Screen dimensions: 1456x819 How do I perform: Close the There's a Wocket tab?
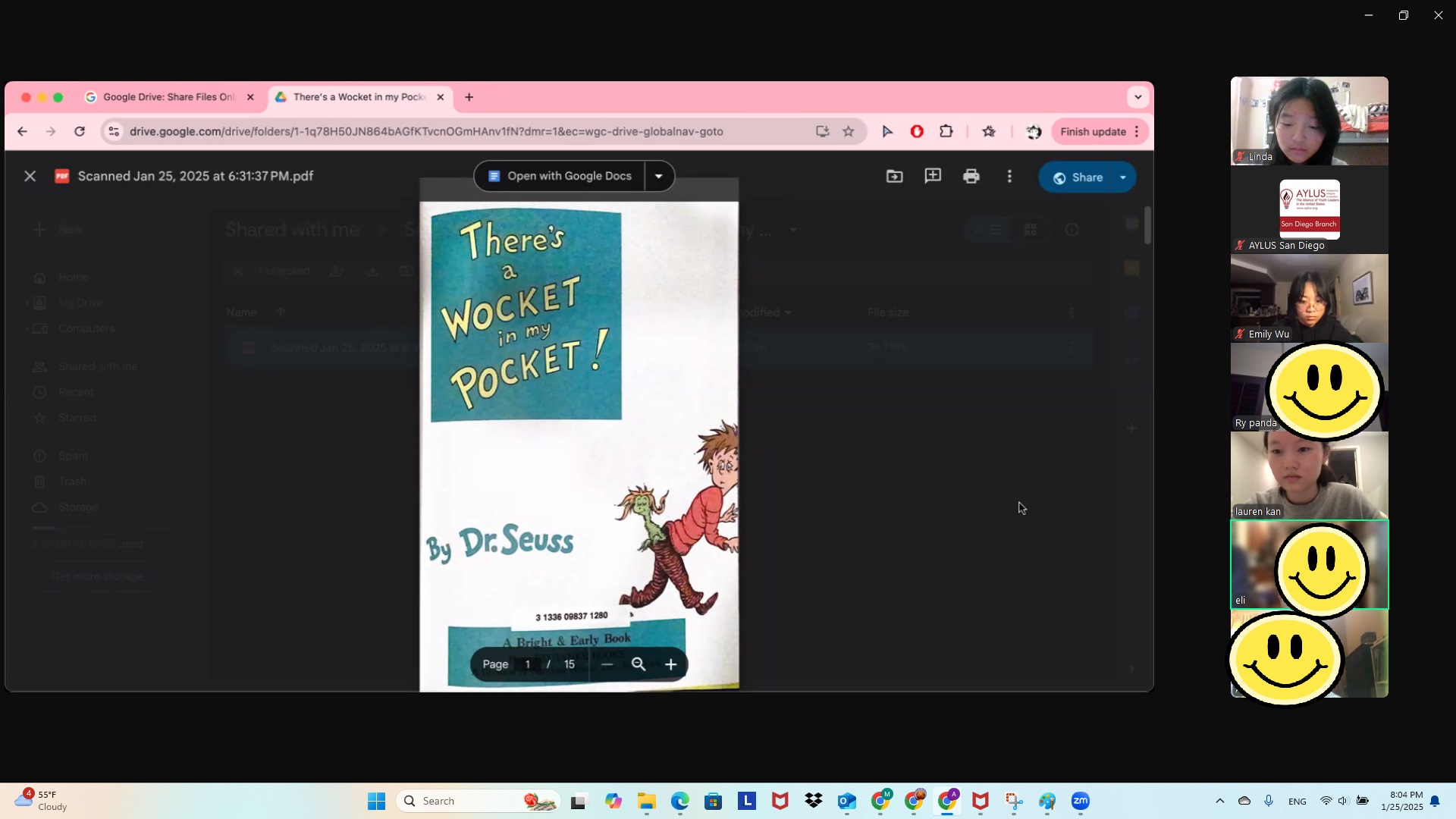(441, 97)
